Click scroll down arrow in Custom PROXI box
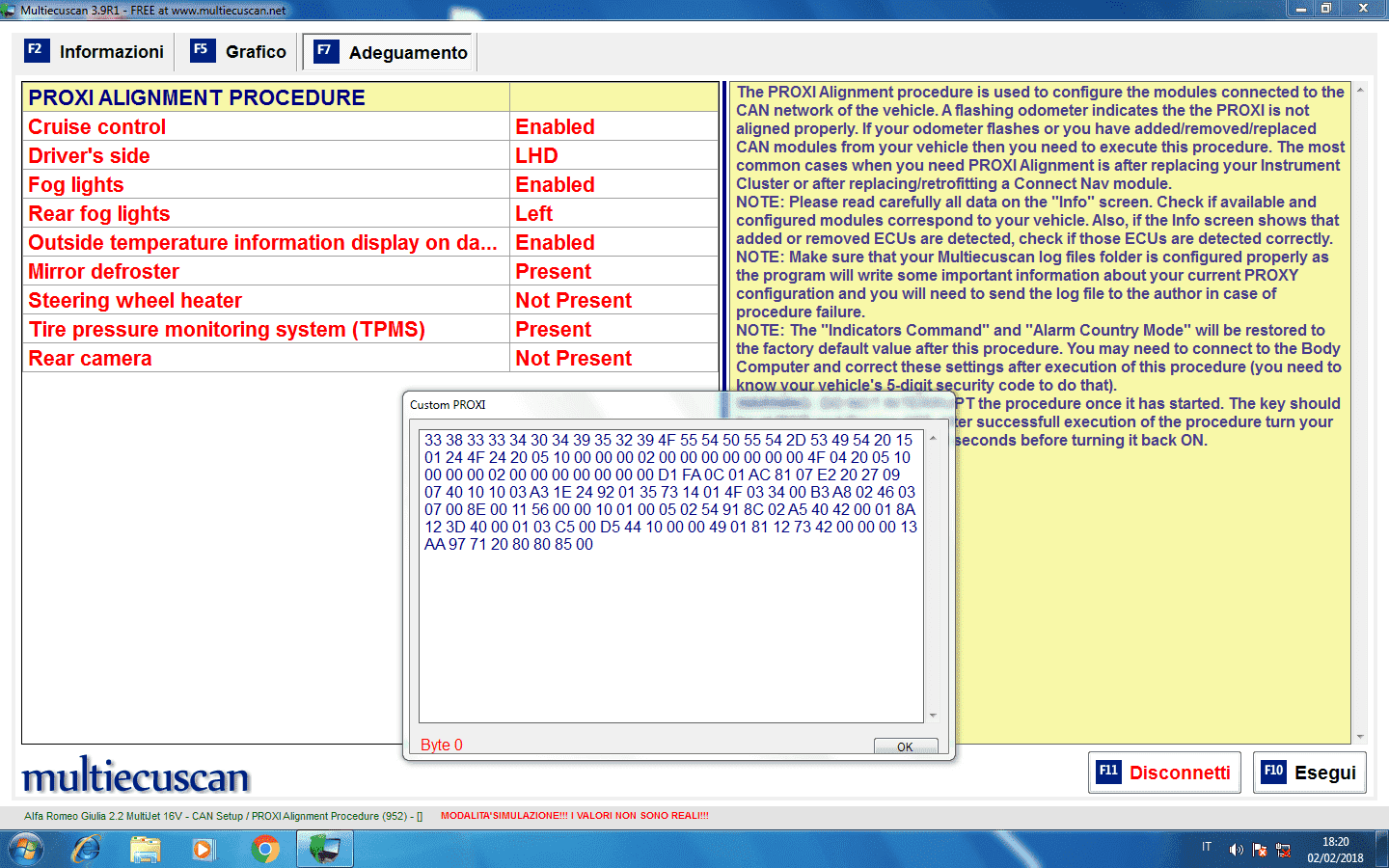 pyautogui.click(x=933, y=715)
